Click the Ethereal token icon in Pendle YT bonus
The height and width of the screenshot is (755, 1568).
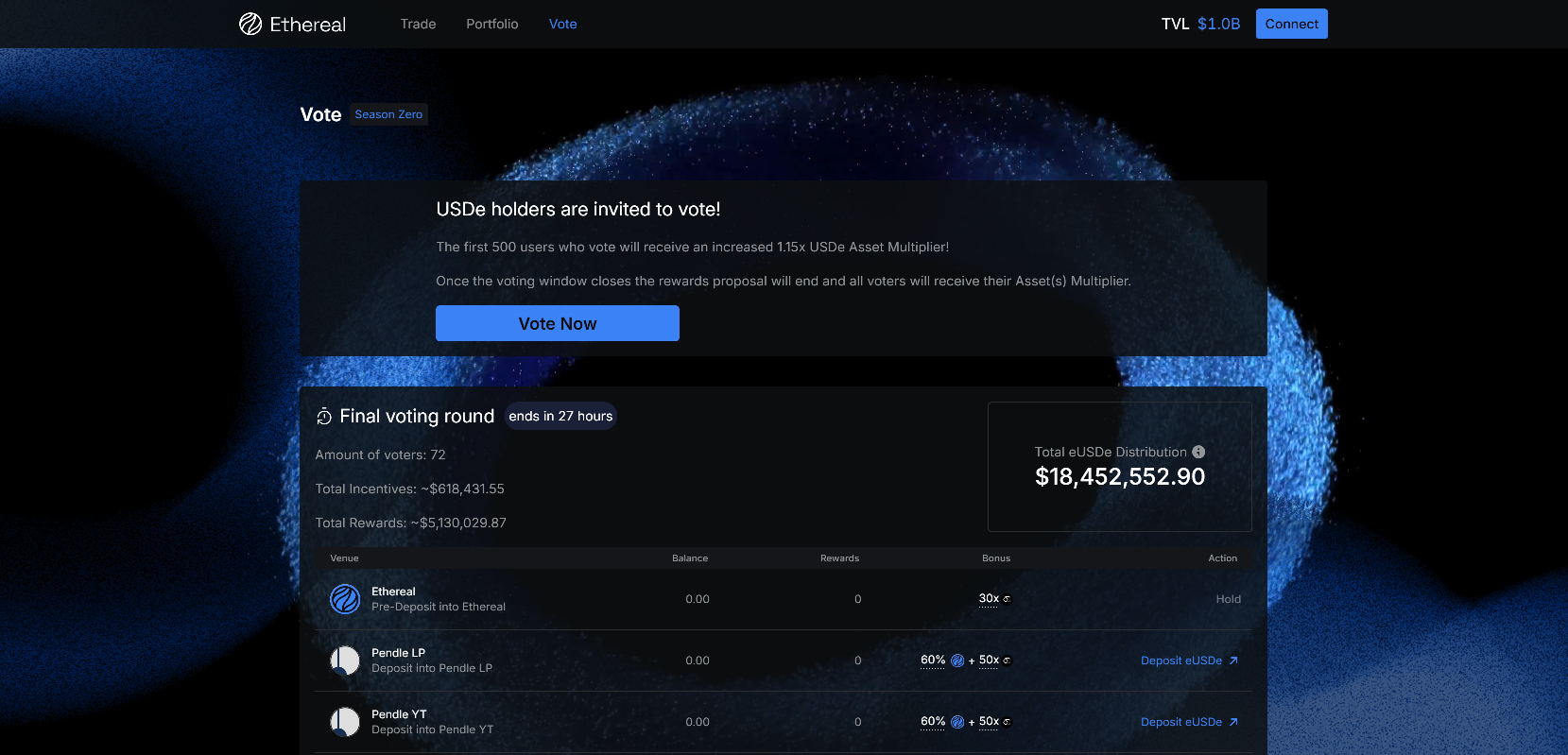tap(957, 722)
